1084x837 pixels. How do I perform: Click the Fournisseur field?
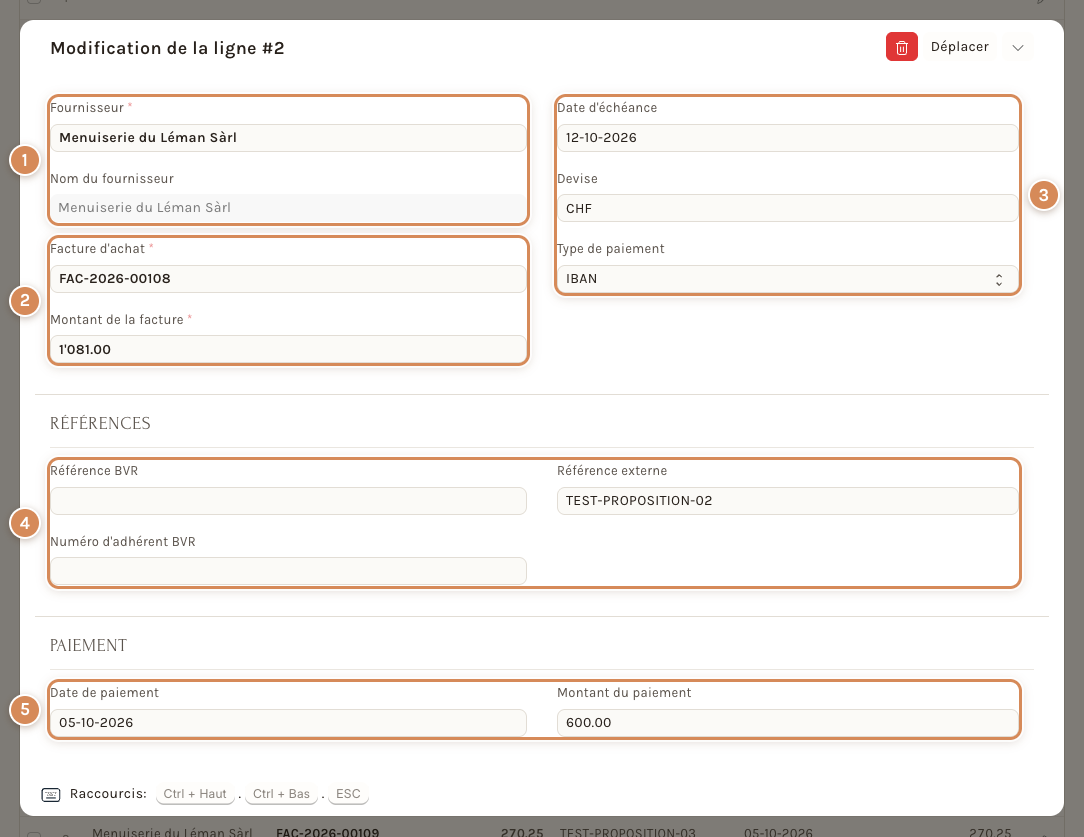pos(288,138)
